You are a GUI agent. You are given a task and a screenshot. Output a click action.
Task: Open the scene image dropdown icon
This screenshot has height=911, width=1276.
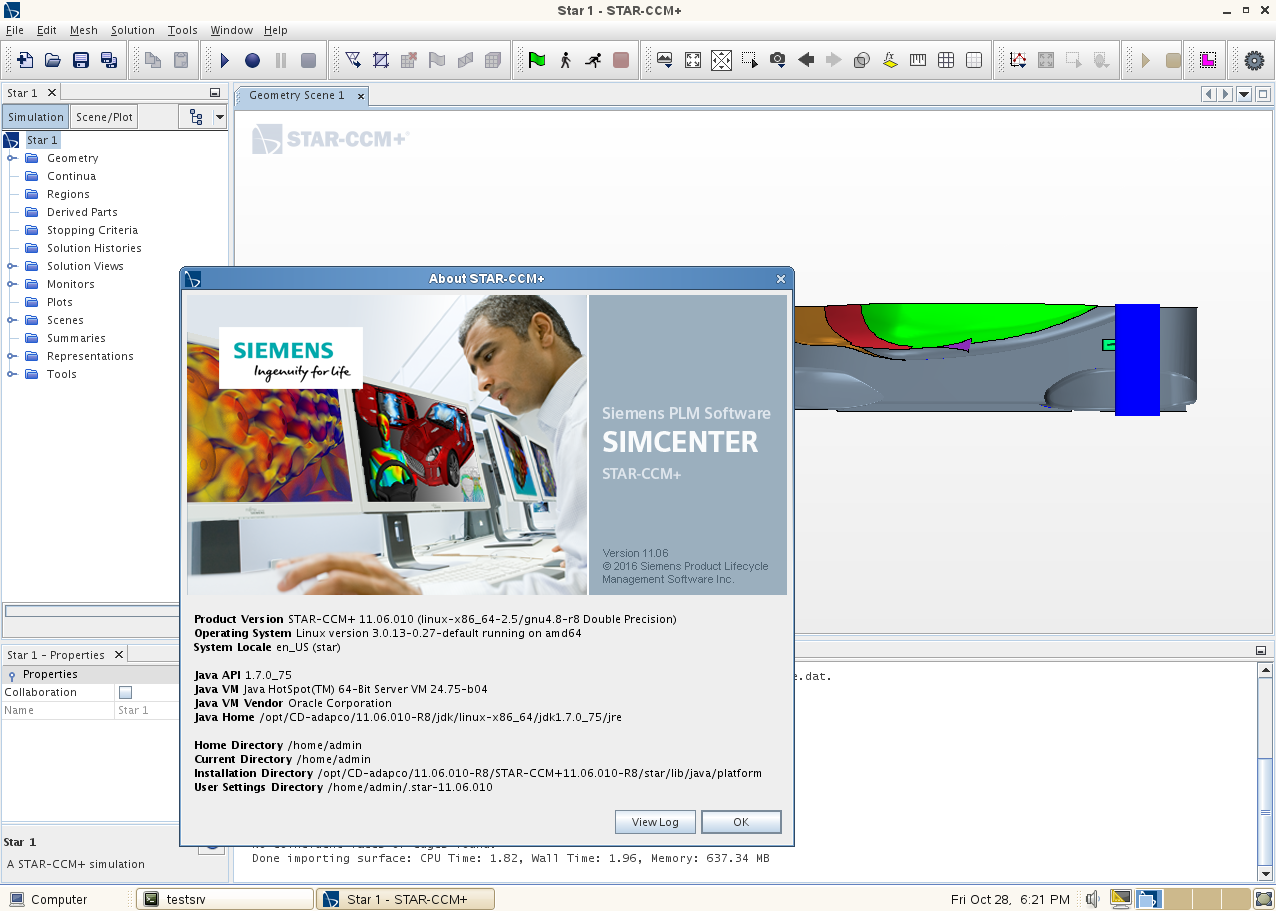665,60
